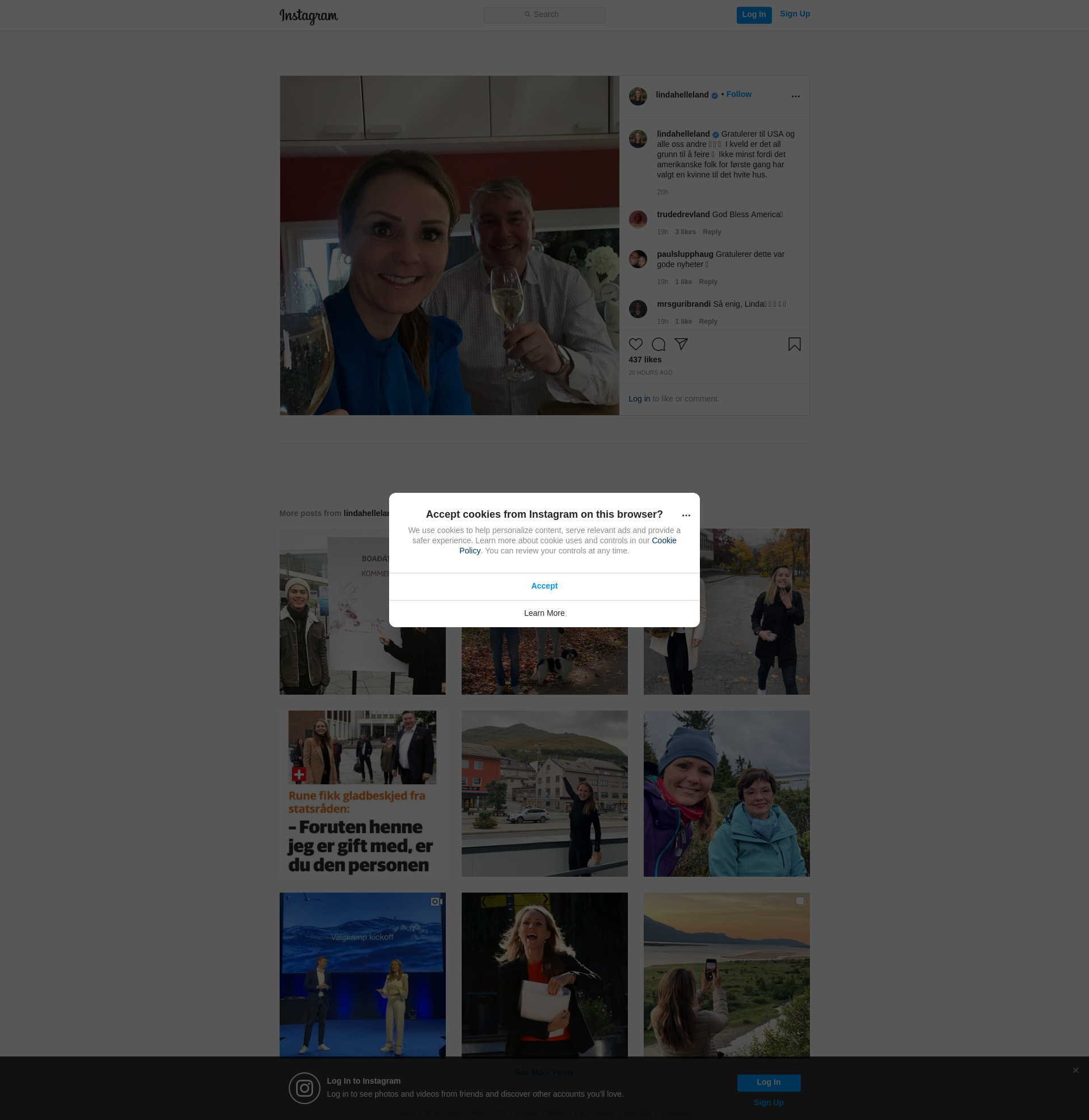The height and width of the screenshot is (1120, 1089).
Task: Open newspaper headline 'Rune fikk gladbeskjed' thumbnail
Action: click(x=362, y=793)
